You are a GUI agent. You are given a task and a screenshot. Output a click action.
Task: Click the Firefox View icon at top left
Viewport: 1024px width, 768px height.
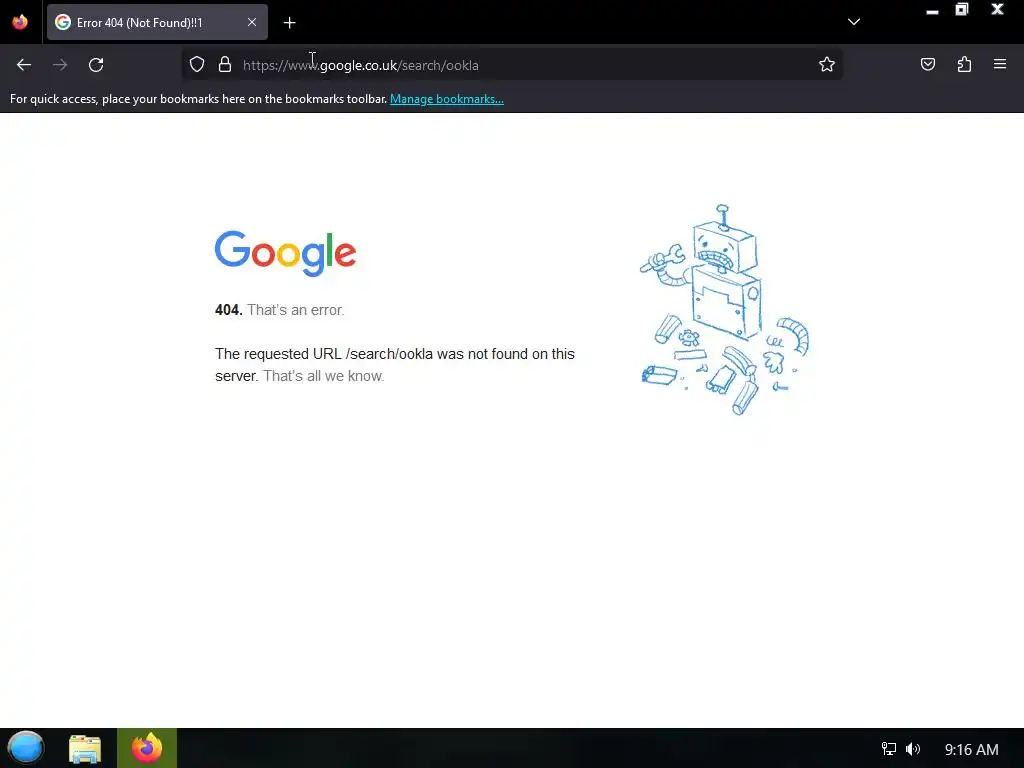pos(20,22)
